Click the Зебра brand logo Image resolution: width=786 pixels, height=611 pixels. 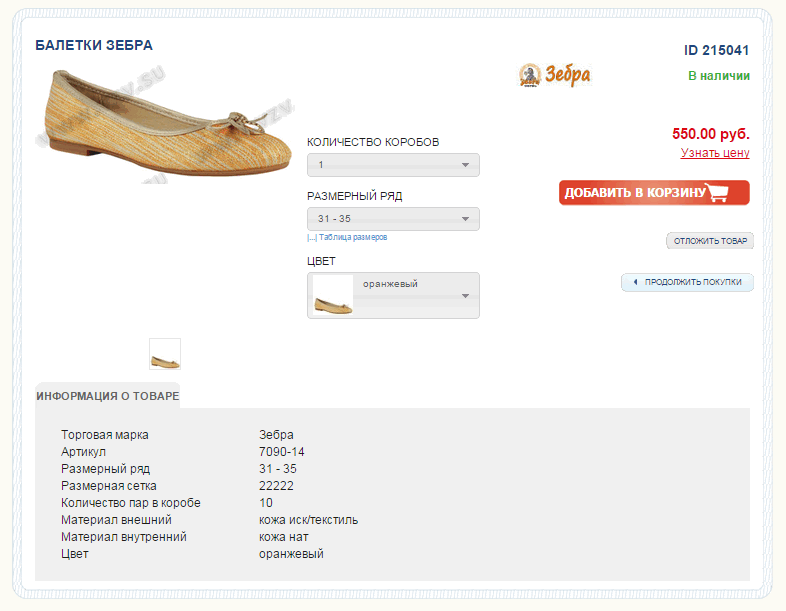[x=555, y=75]
